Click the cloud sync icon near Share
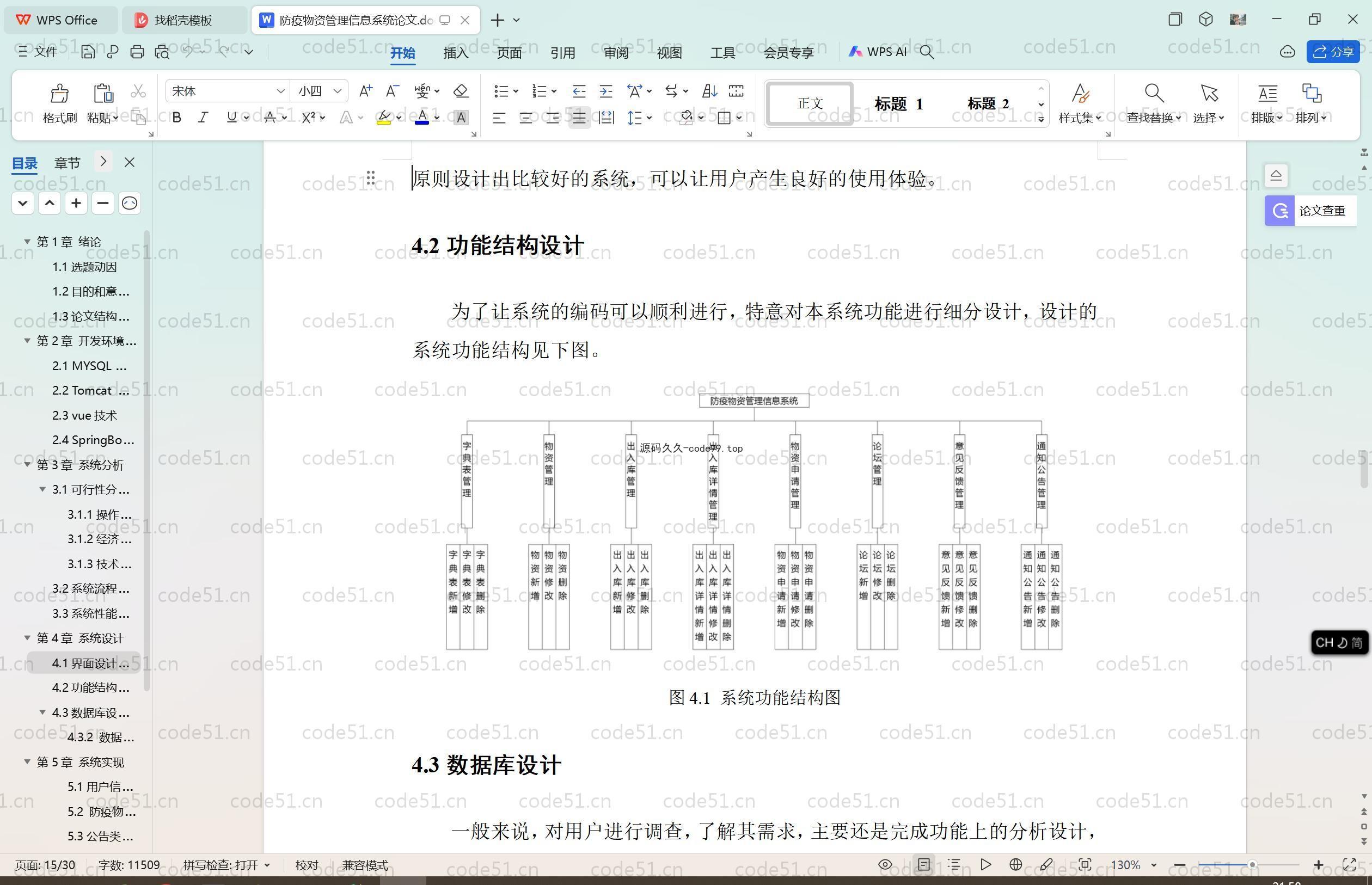The image size is (1372, 885). coord(1288,52)
